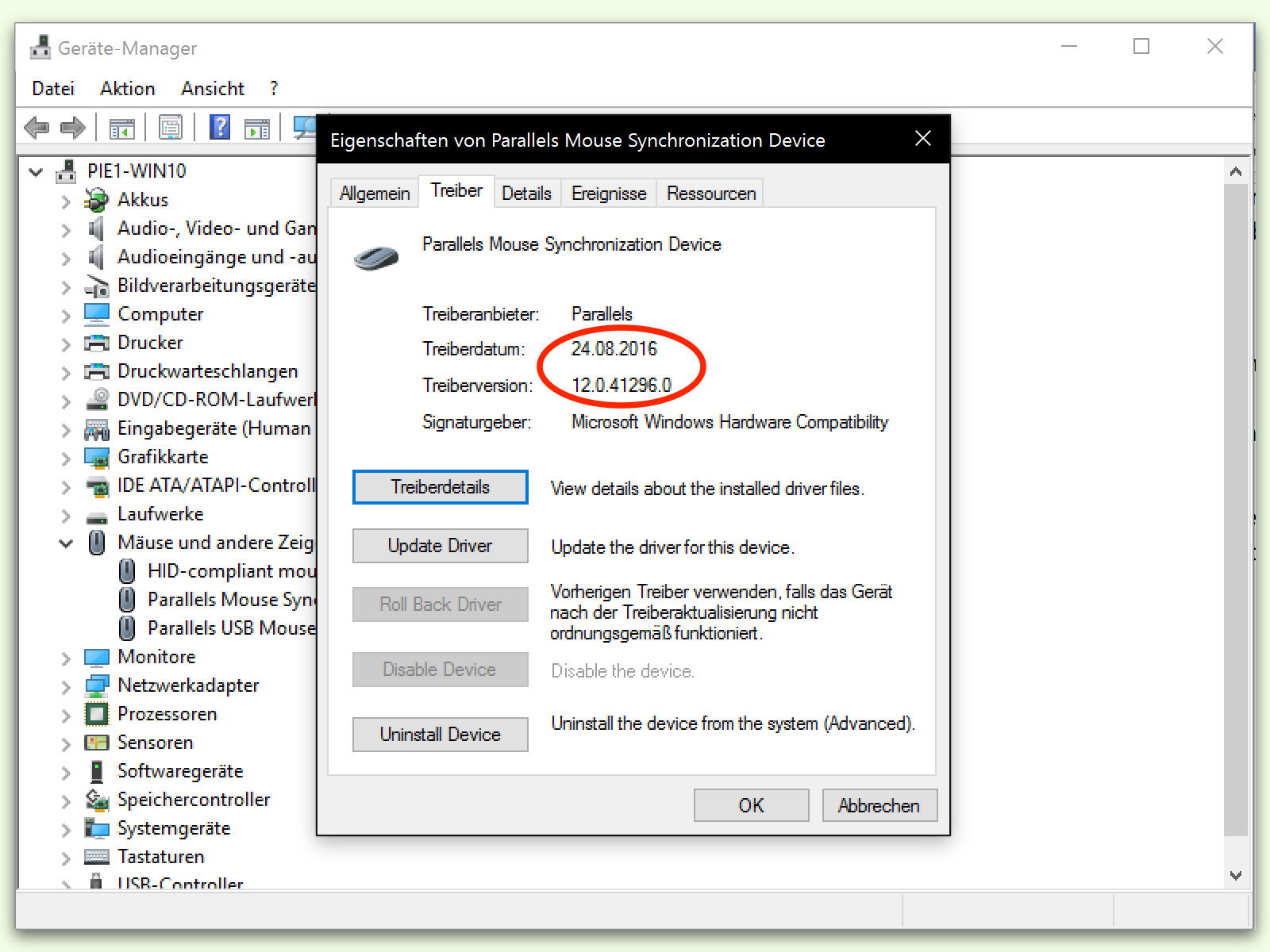Select the HID-compliant mouse device icon
The height and width of the screenshot is (952, 1270).
tap(127, 571)
